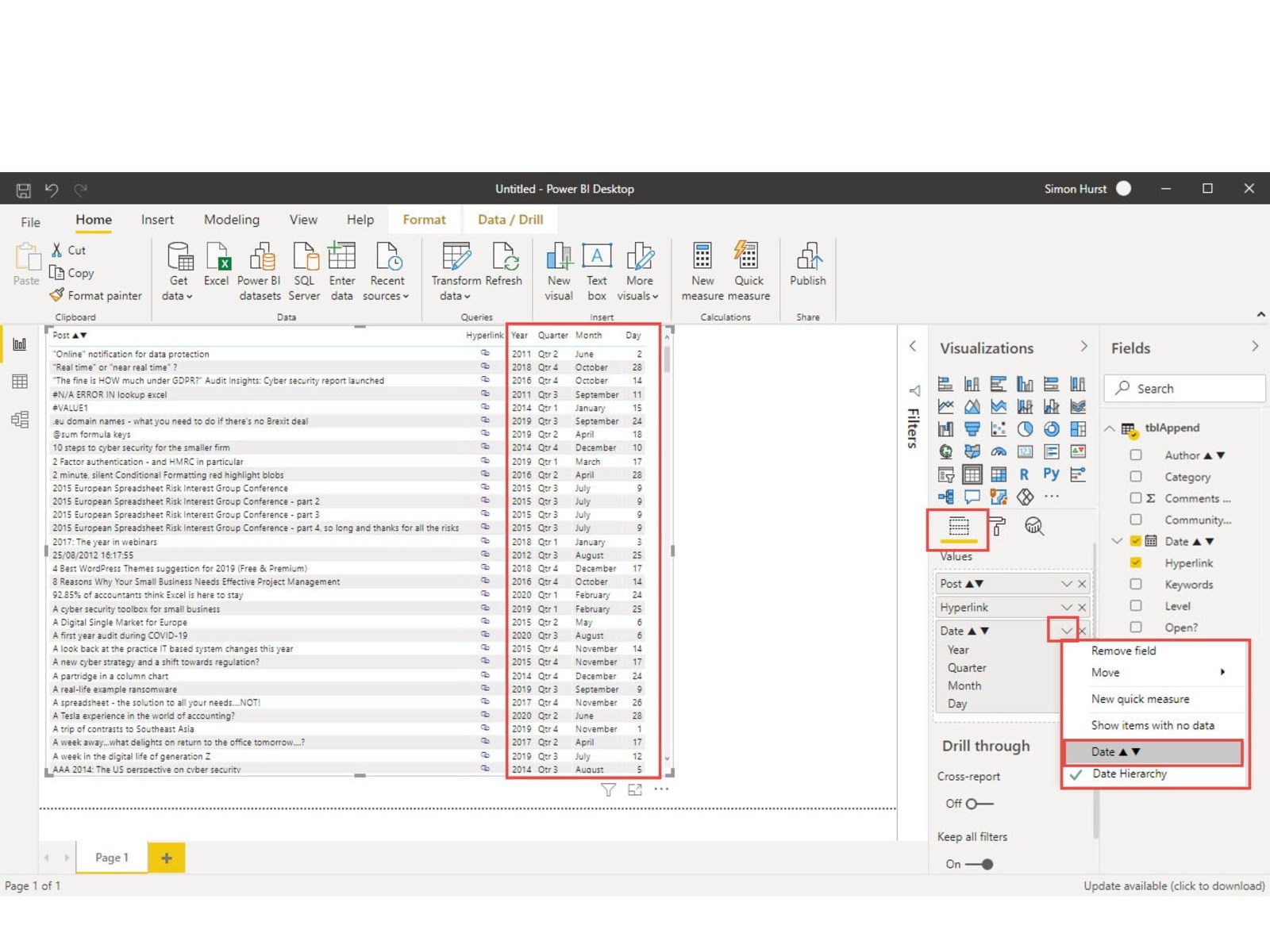Open the Format paint roller pane
This screenshot has width=1270, height=952.
(998, 526)
